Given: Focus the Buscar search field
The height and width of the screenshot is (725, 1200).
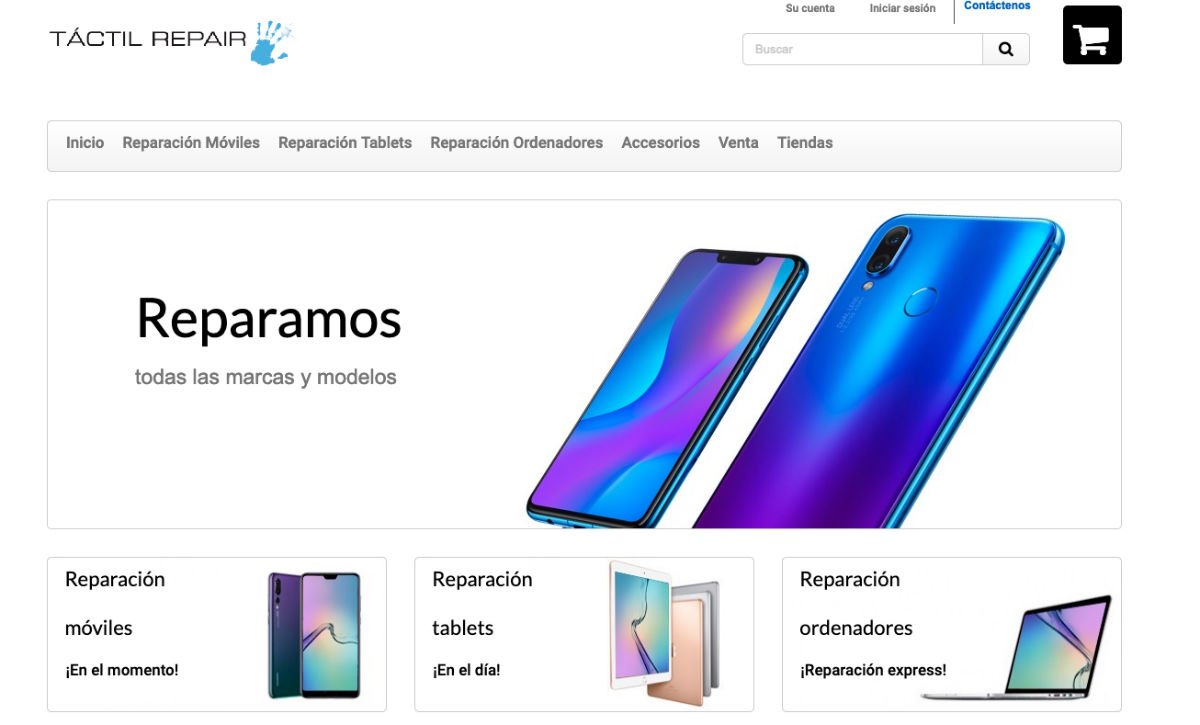Looking at the screenshot, I should tap(863, 49).
